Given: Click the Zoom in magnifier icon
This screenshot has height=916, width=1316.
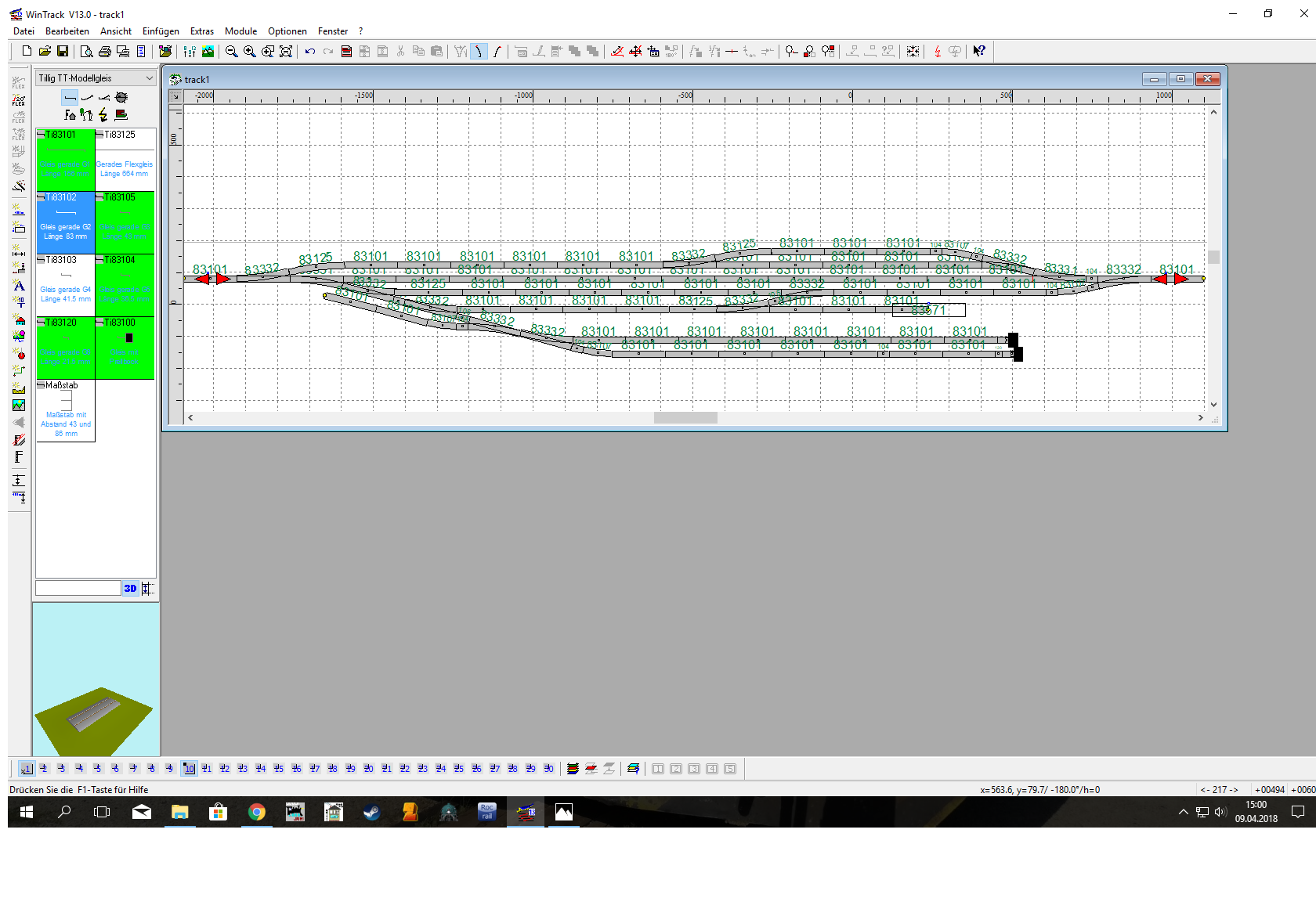Looking at the screenshot, I should click(249, 52).
